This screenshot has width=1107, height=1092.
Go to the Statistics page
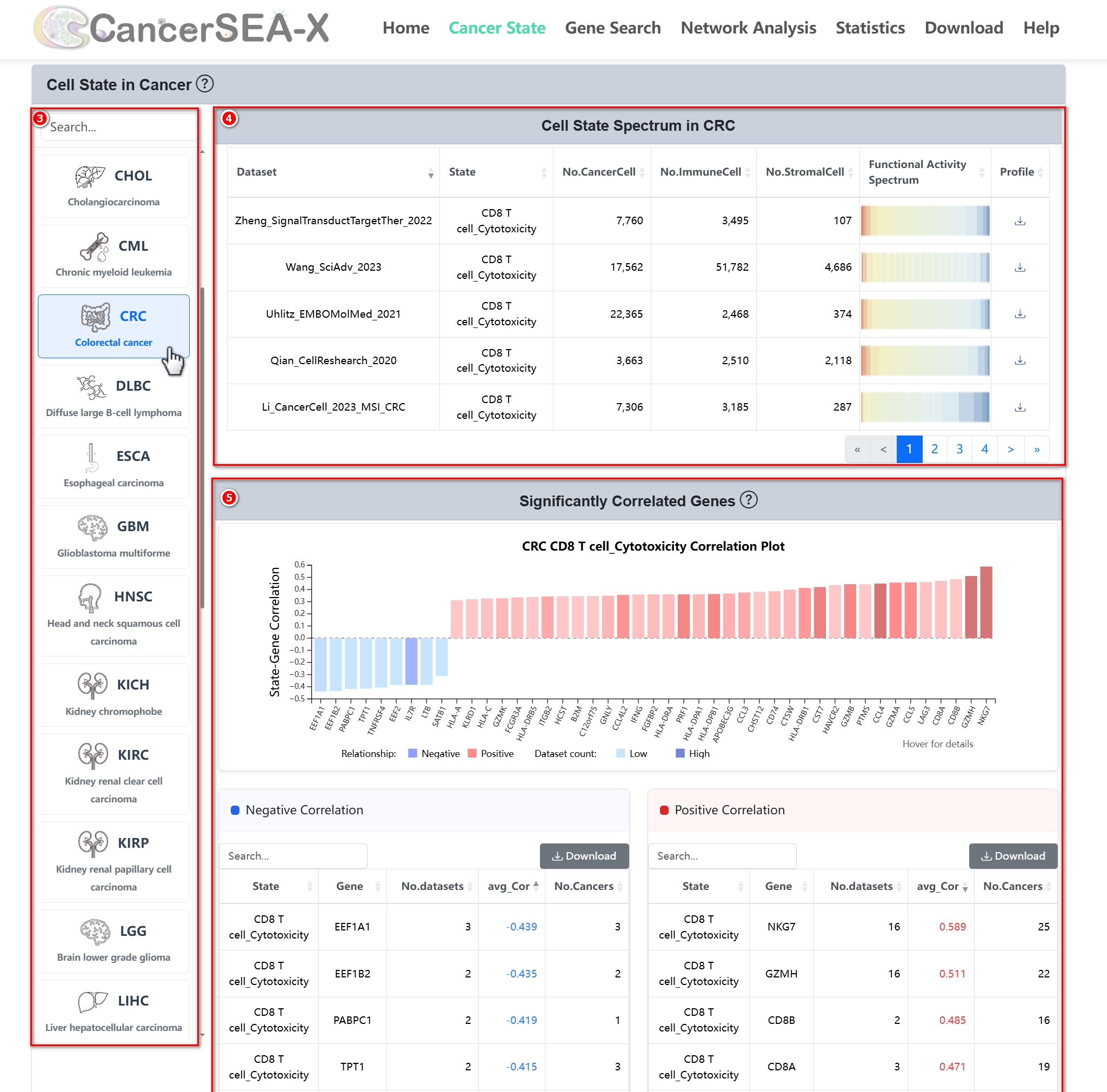[870, 28]
